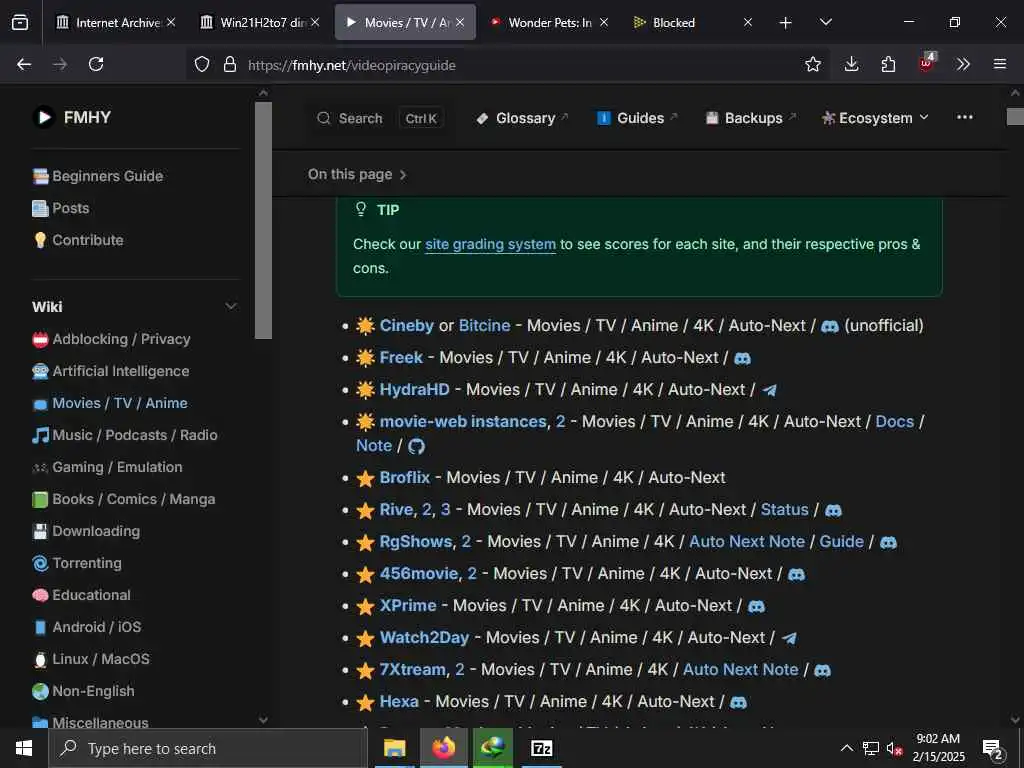Open Telegram icon on Watch2Day row
Viewport: 1024px width, 768px height.
pos(790,638)
